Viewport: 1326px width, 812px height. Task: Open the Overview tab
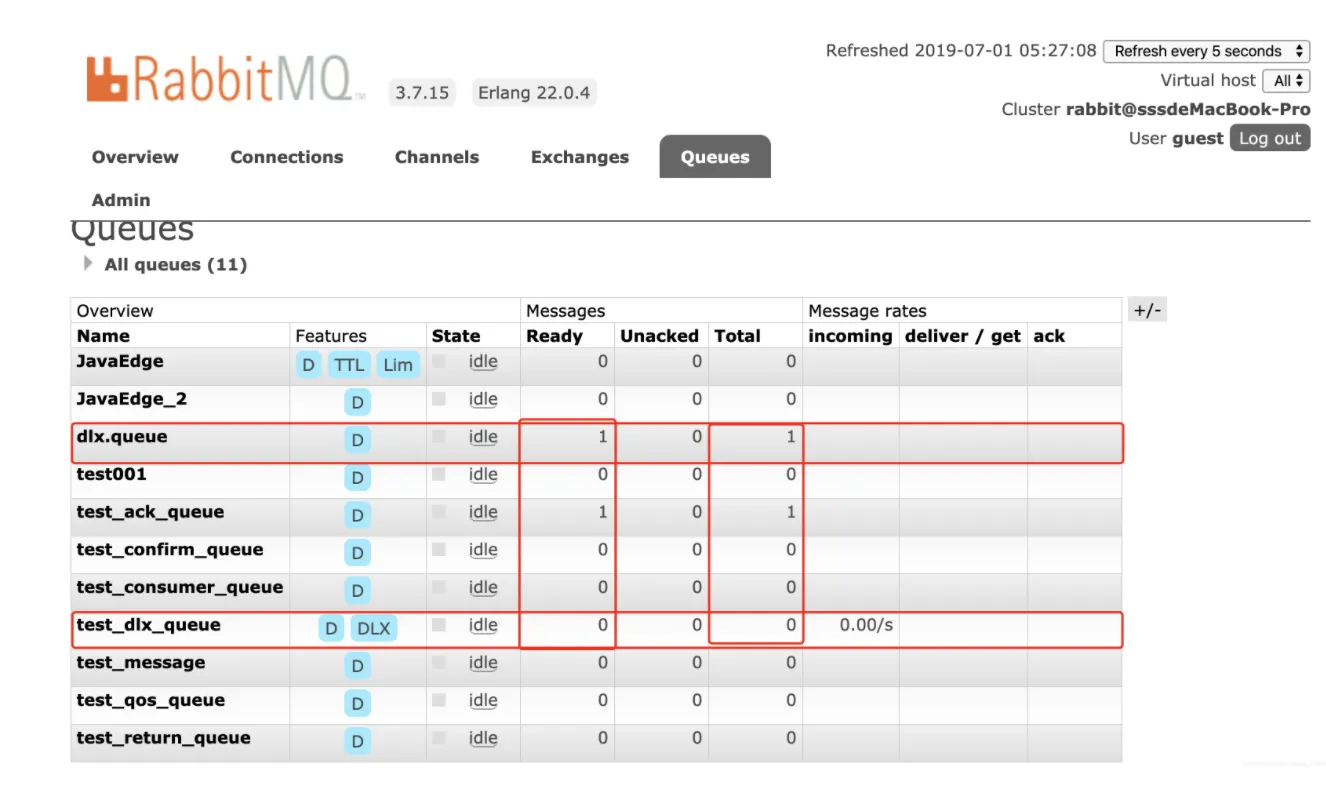[x=135, y=157]
